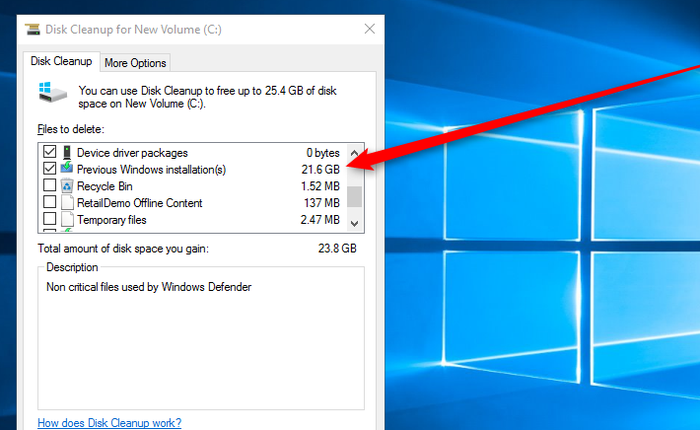
Task: Click the '2.47 MB' size value
Action: click(320, 220)
